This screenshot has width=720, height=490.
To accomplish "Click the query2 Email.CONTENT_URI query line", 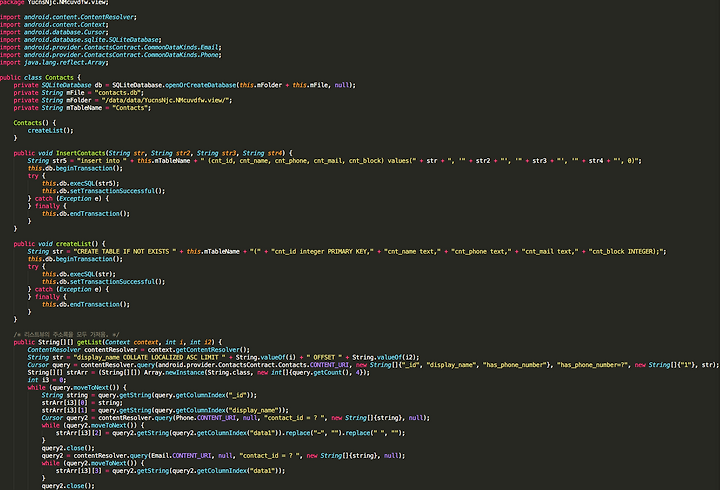I will [224, 456].
